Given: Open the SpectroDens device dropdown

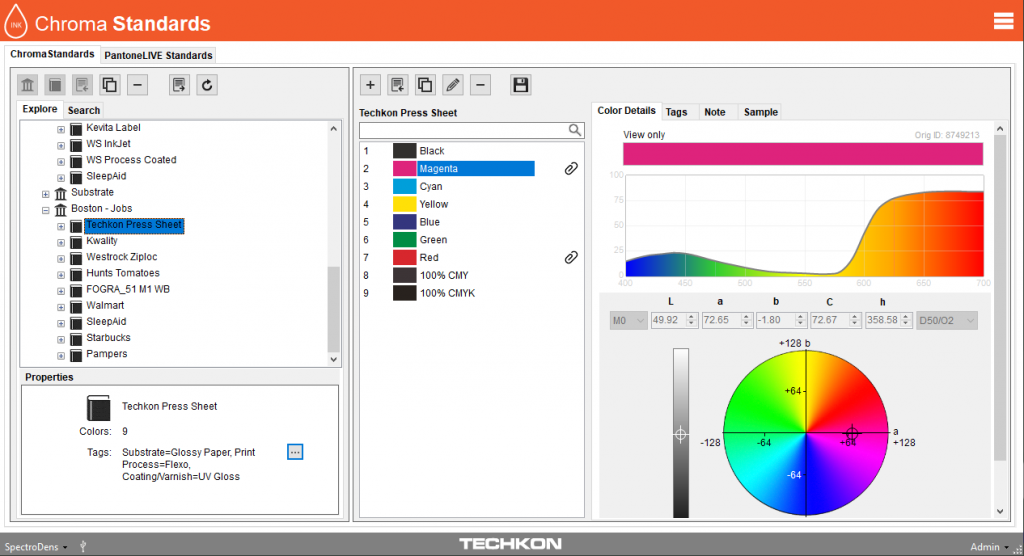Looking at the screenshot, I should click(x=36, y=547).
